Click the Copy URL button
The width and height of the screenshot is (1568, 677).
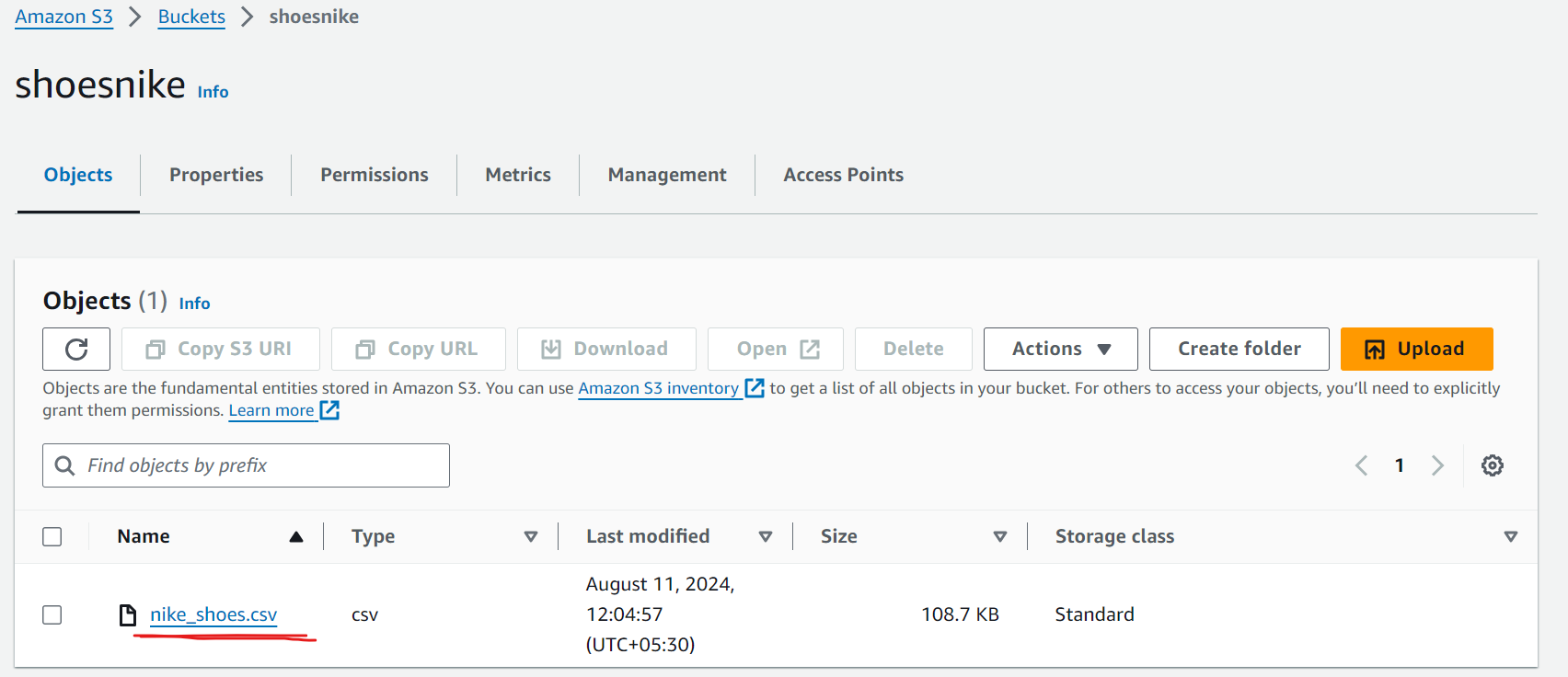point(419,349)
